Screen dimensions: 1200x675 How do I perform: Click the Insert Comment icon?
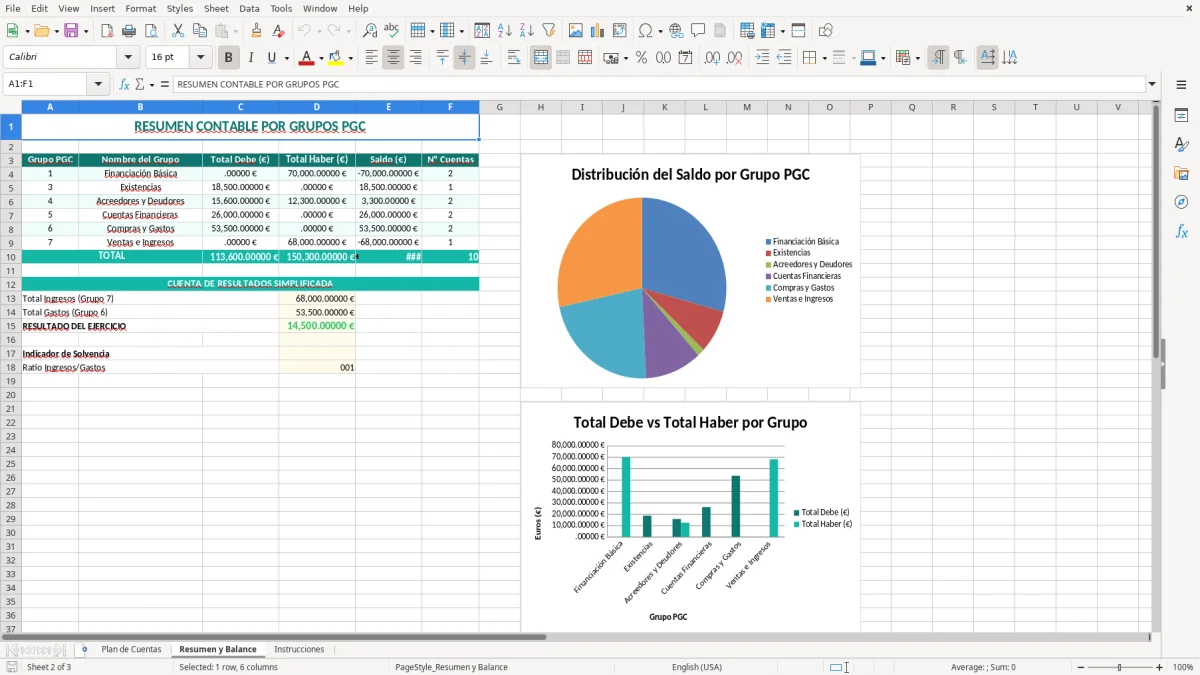tap(698, 31)
